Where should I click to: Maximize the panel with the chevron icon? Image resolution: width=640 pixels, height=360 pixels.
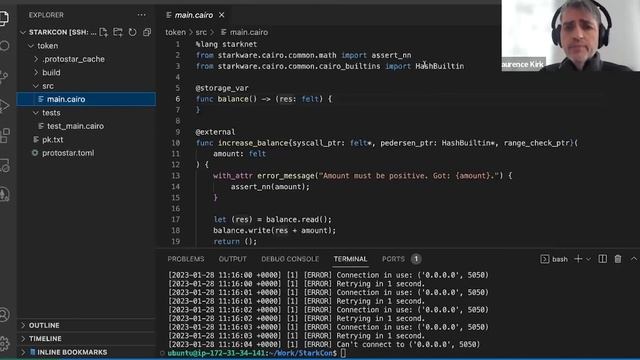(x=633, y=259)
